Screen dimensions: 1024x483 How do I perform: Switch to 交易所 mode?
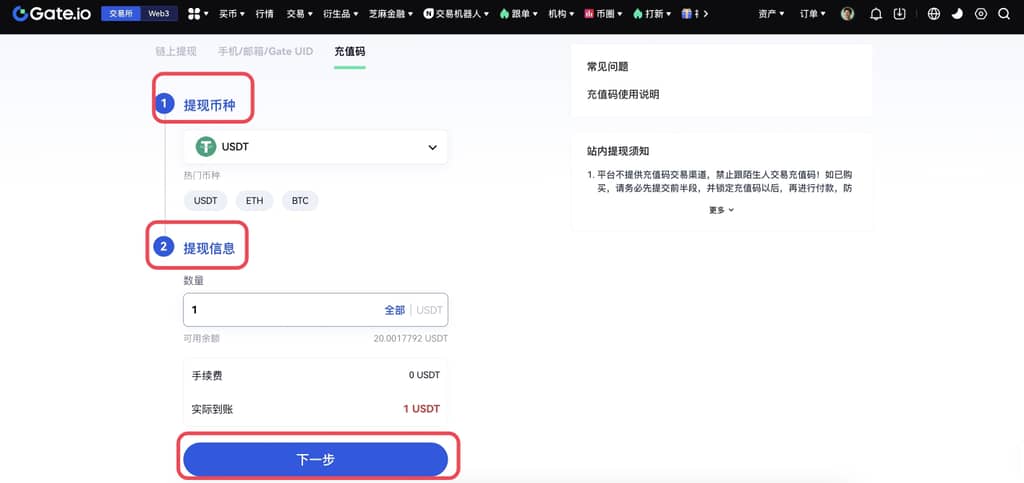coord(119,14)
